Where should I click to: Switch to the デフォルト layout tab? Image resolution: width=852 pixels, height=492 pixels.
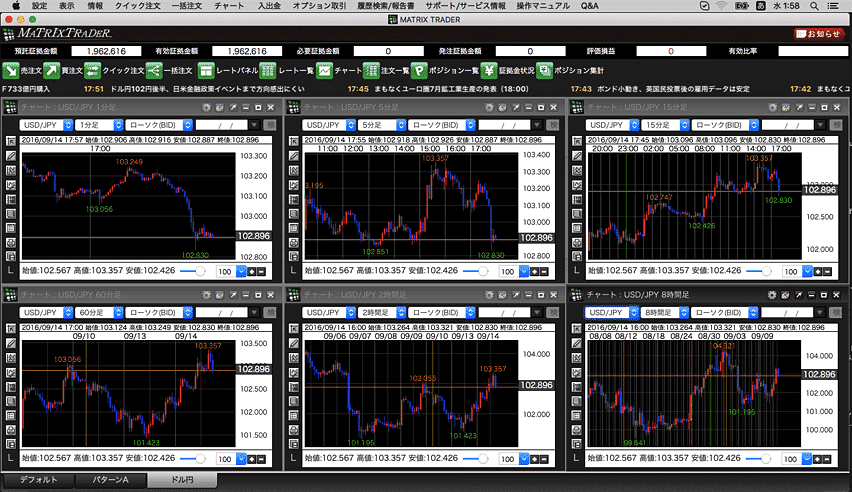[x=39, y=480]
